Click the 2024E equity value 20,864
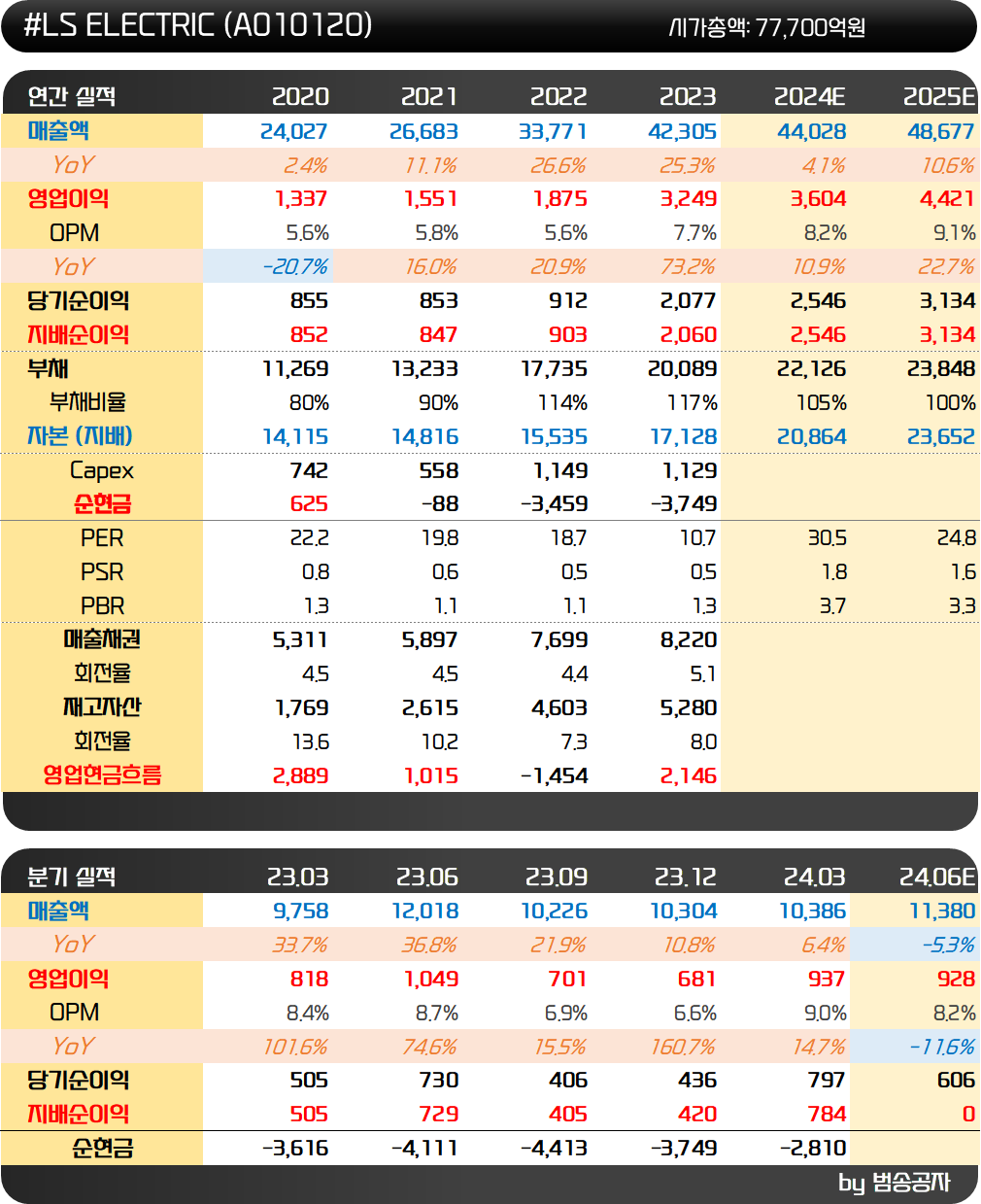981x1204 pixels. (811, 436)
